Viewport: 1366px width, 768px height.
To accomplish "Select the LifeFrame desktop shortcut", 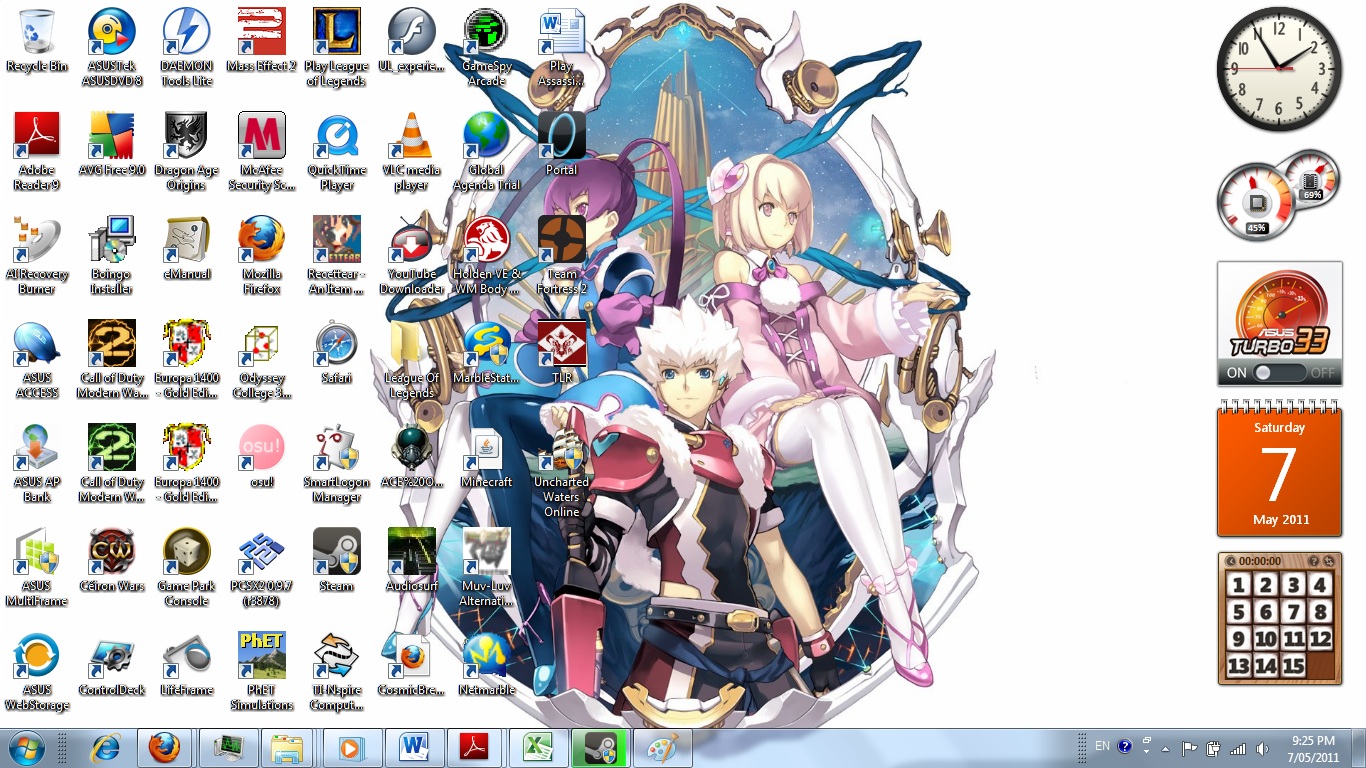I will click(x=186, y=664).
